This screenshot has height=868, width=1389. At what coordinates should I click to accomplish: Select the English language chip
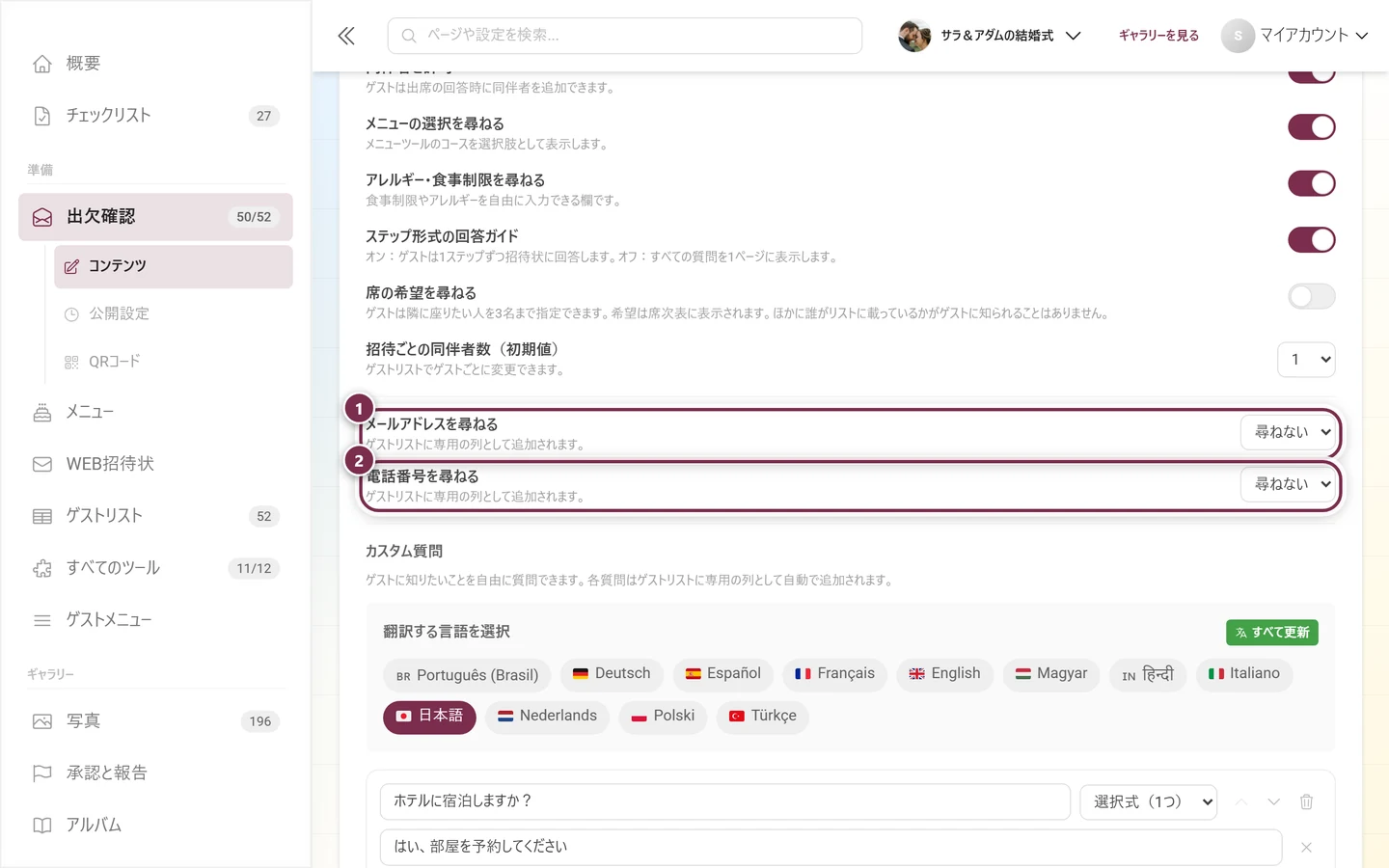[944, 674]
